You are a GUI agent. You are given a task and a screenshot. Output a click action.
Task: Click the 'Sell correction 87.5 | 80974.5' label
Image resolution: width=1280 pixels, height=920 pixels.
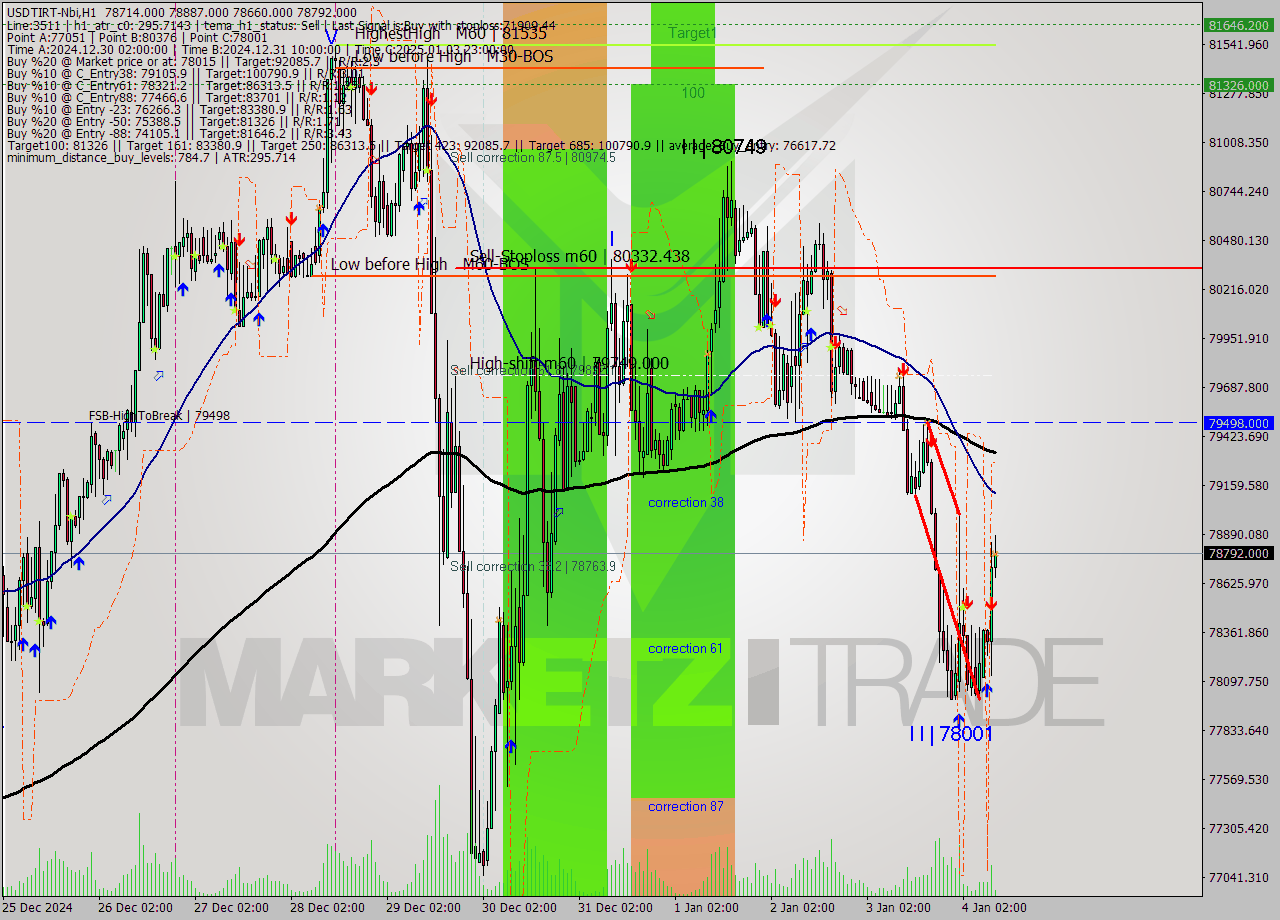(x=533, y=157)
